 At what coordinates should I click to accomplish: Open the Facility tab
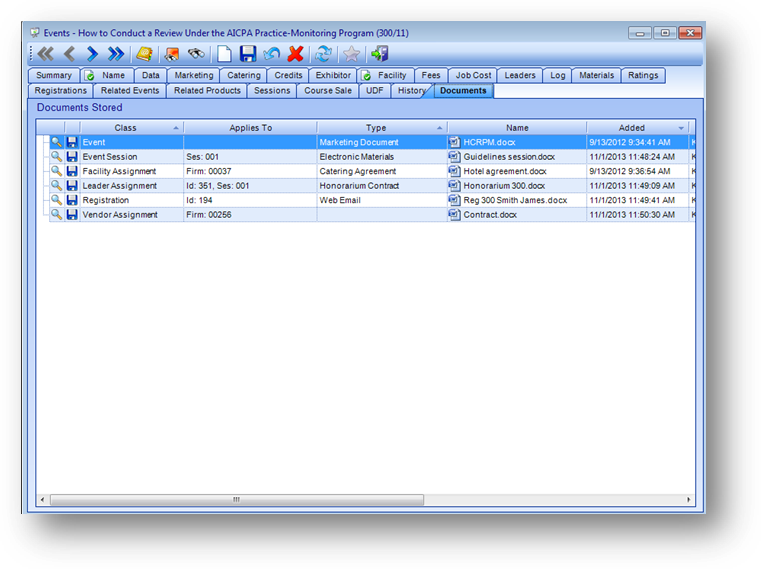click(386, 75)
